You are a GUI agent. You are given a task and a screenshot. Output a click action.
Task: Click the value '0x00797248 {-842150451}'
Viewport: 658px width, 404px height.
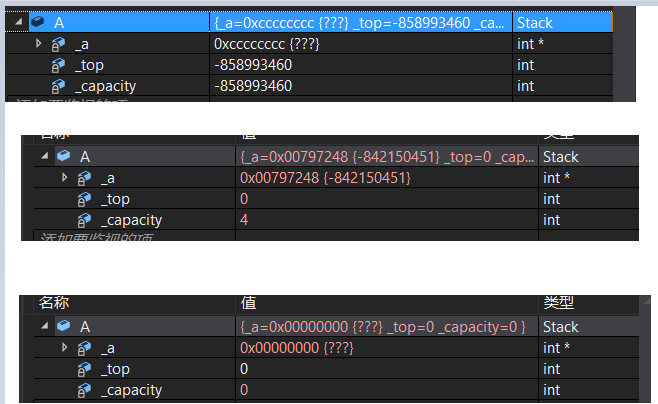pyautogui.click(x=325, y=177)
